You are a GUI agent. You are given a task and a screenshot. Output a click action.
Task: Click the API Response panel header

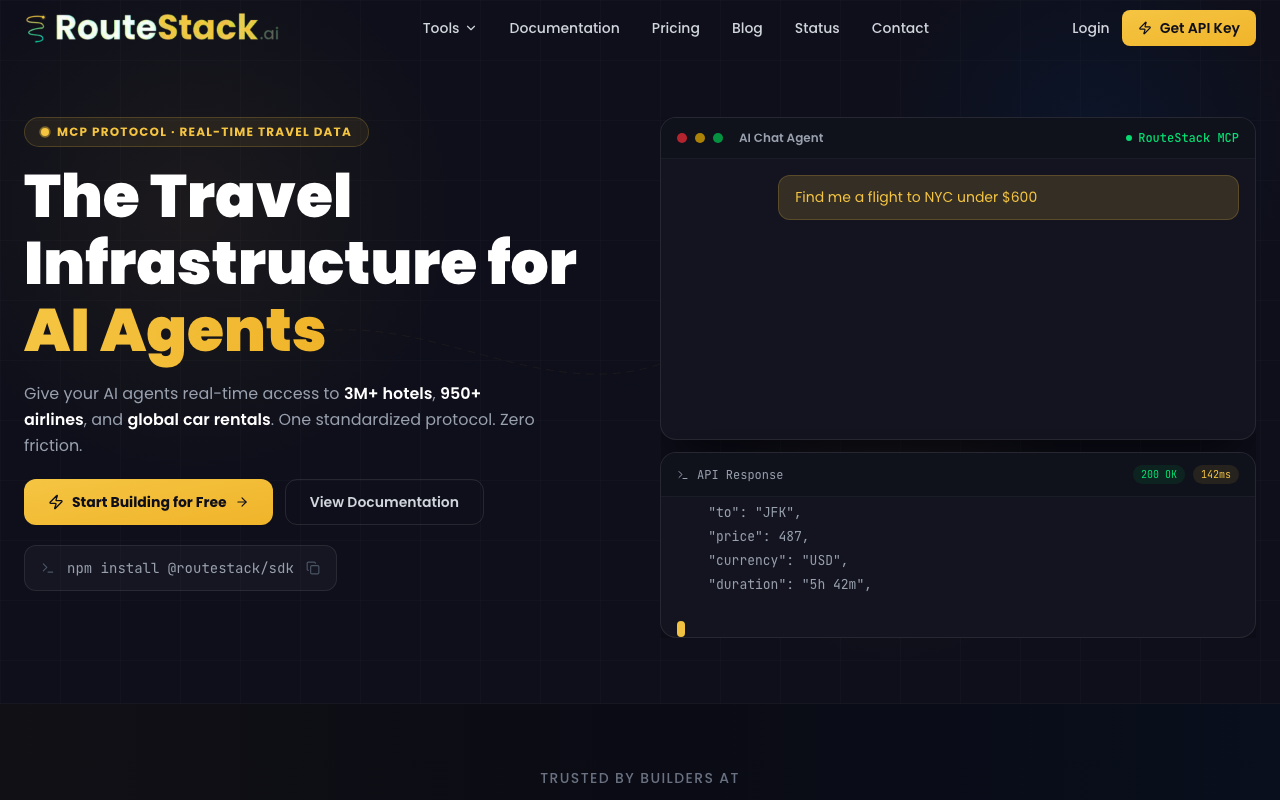tap(957, 475)
